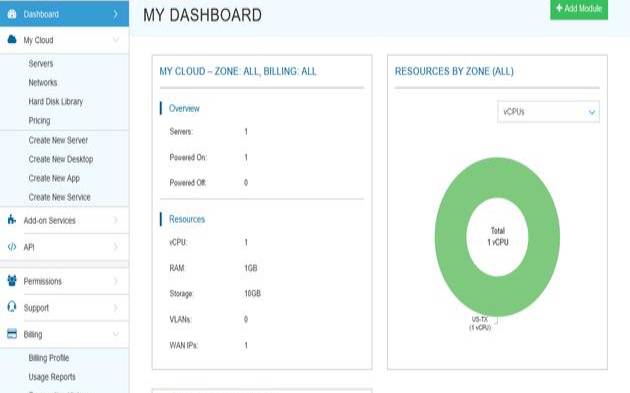Click the Permissions users icon
This screenshot has width=630, height=393.
[12, 280]
